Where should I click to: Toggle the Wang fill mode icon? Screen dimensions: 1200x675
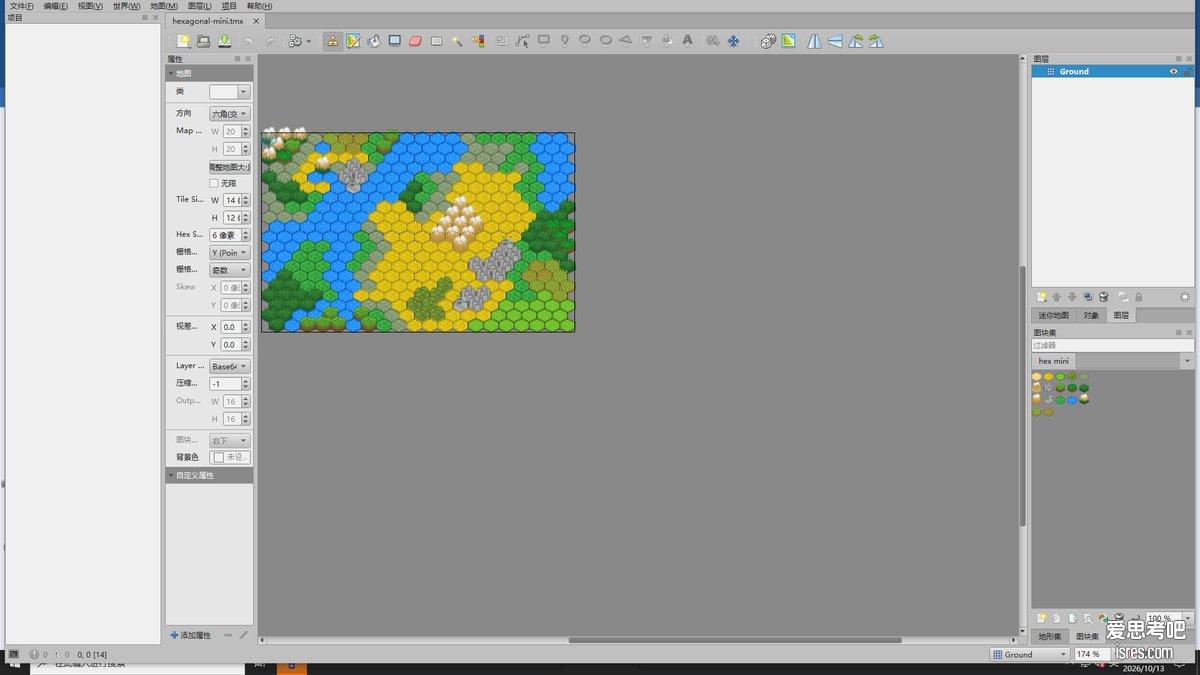[x=789, y=41]
